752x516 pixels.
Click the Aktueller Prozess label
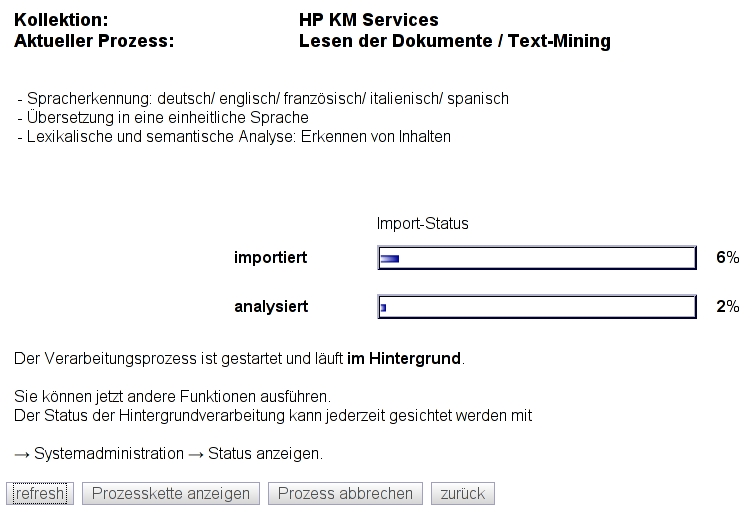(x=94, y=42)
